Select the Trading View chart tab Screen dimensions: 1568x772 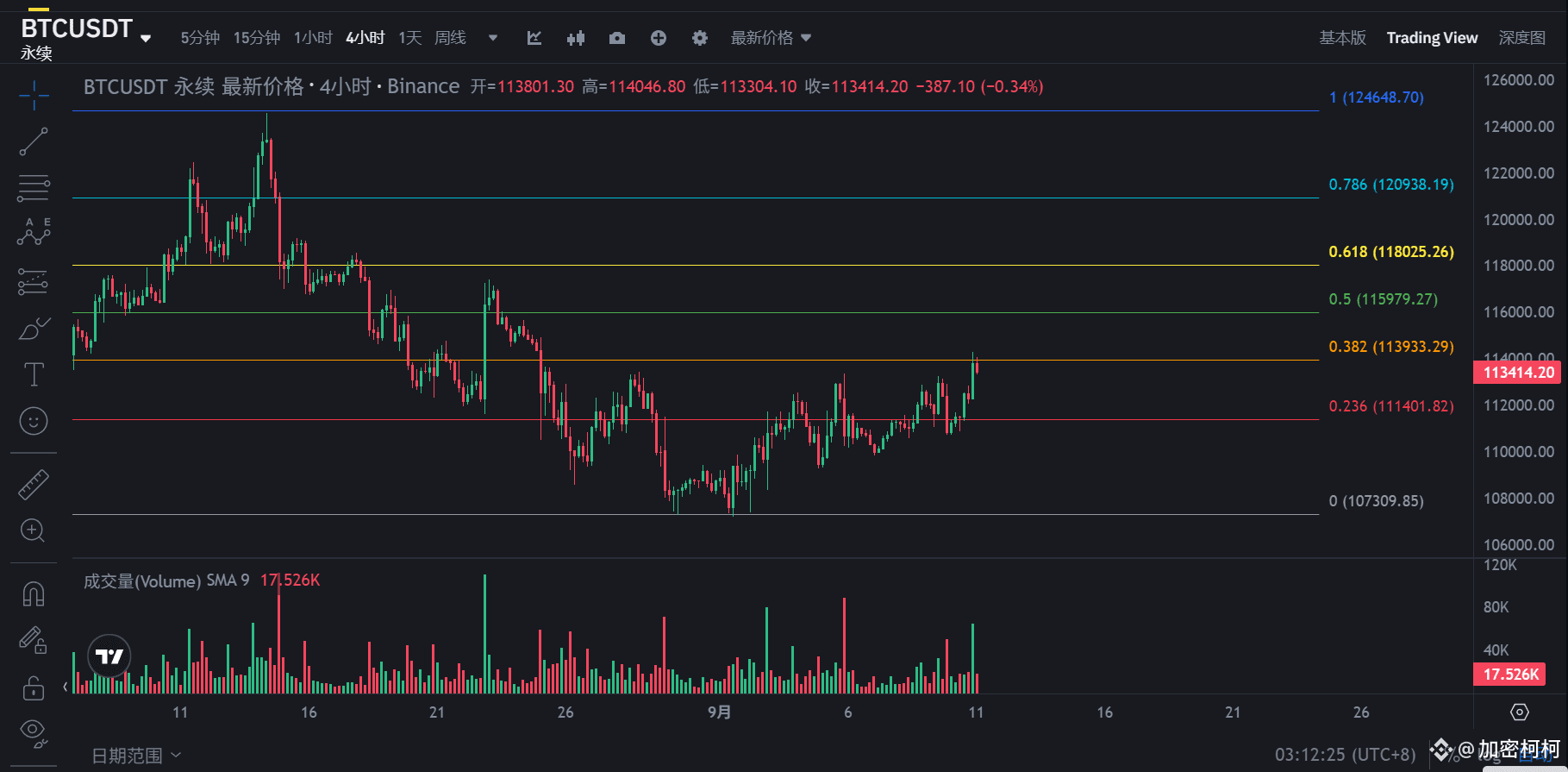coord(1432,38)
